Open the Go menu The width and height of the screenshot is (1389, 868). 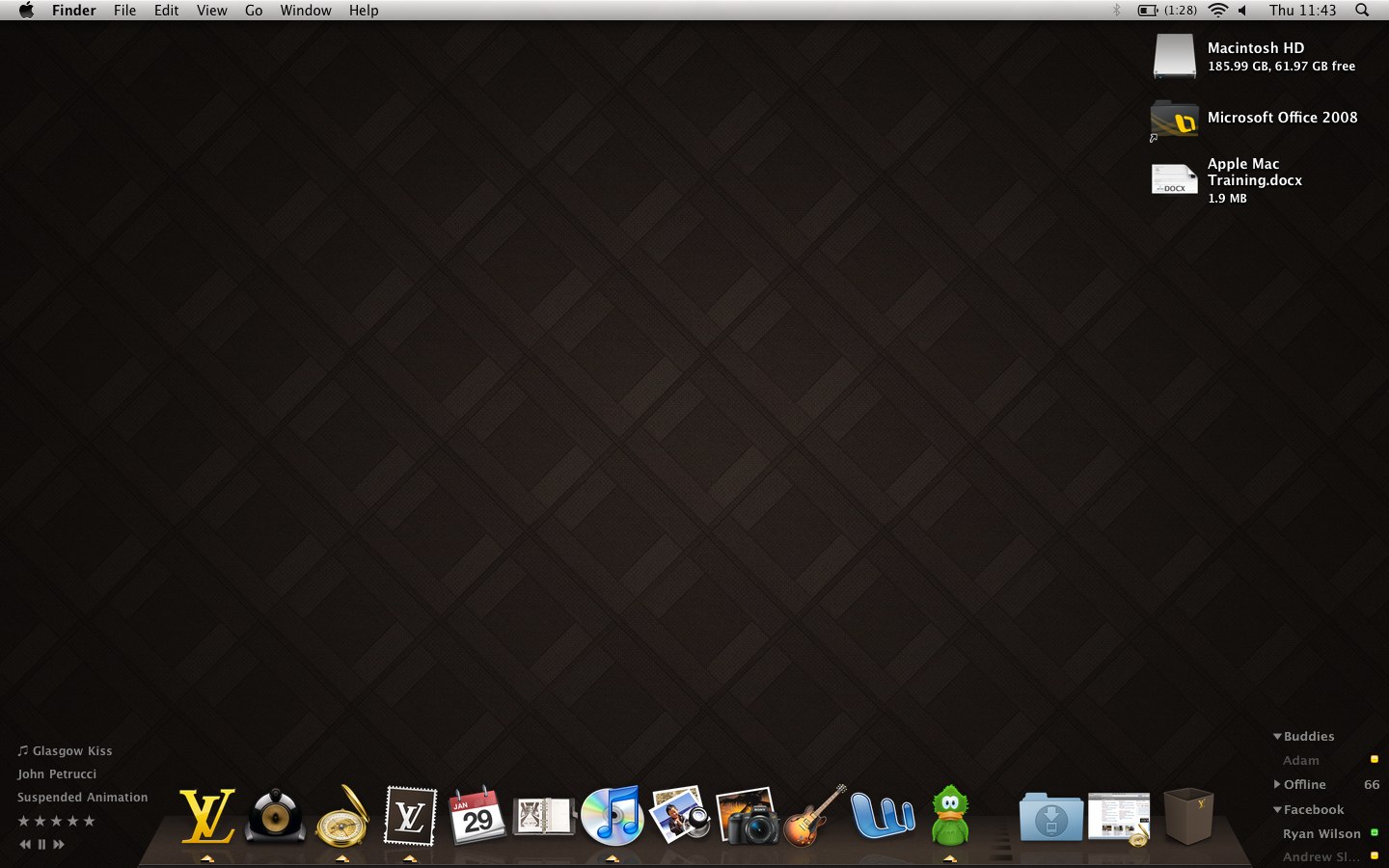click(x=254, y=10)
